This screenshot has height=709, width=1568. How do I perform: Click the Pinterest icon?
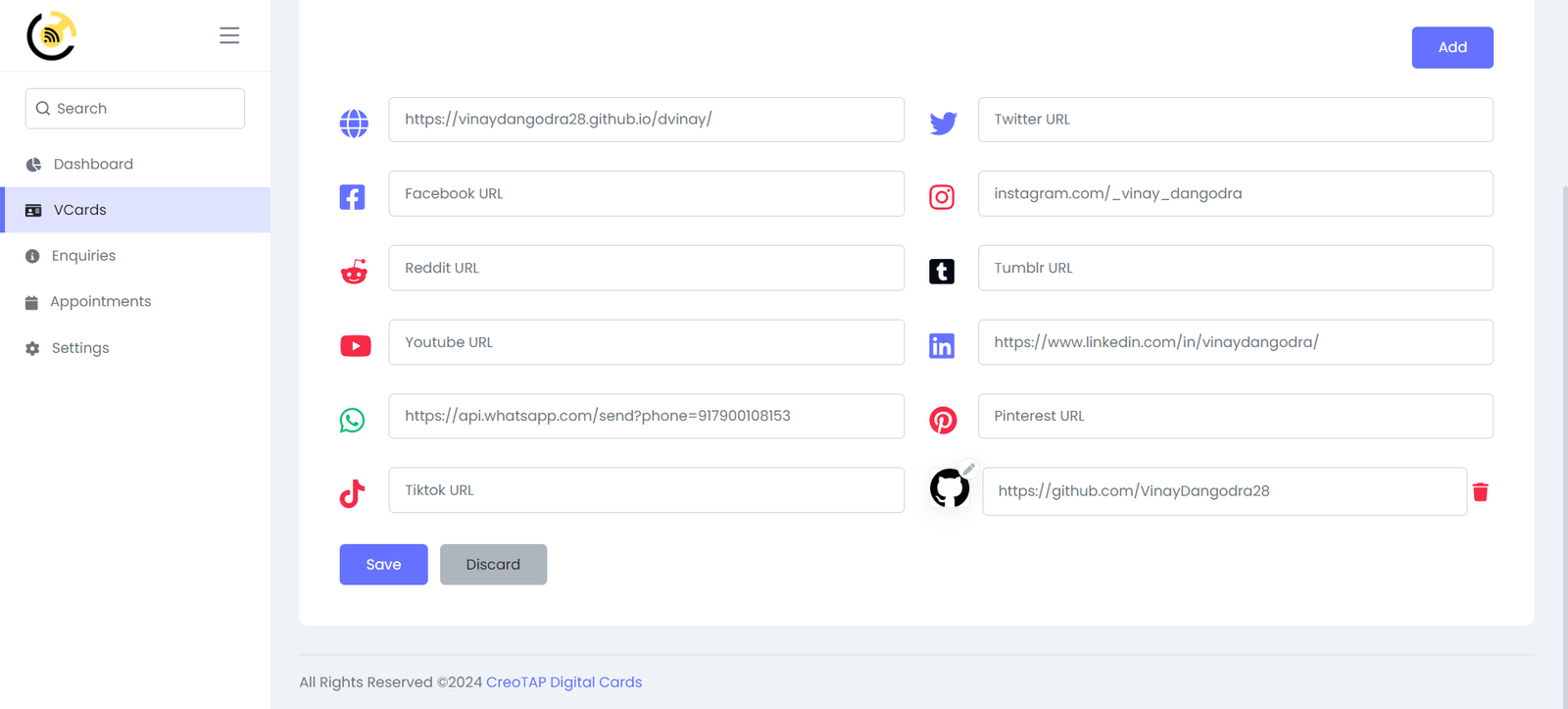(943, 420)
